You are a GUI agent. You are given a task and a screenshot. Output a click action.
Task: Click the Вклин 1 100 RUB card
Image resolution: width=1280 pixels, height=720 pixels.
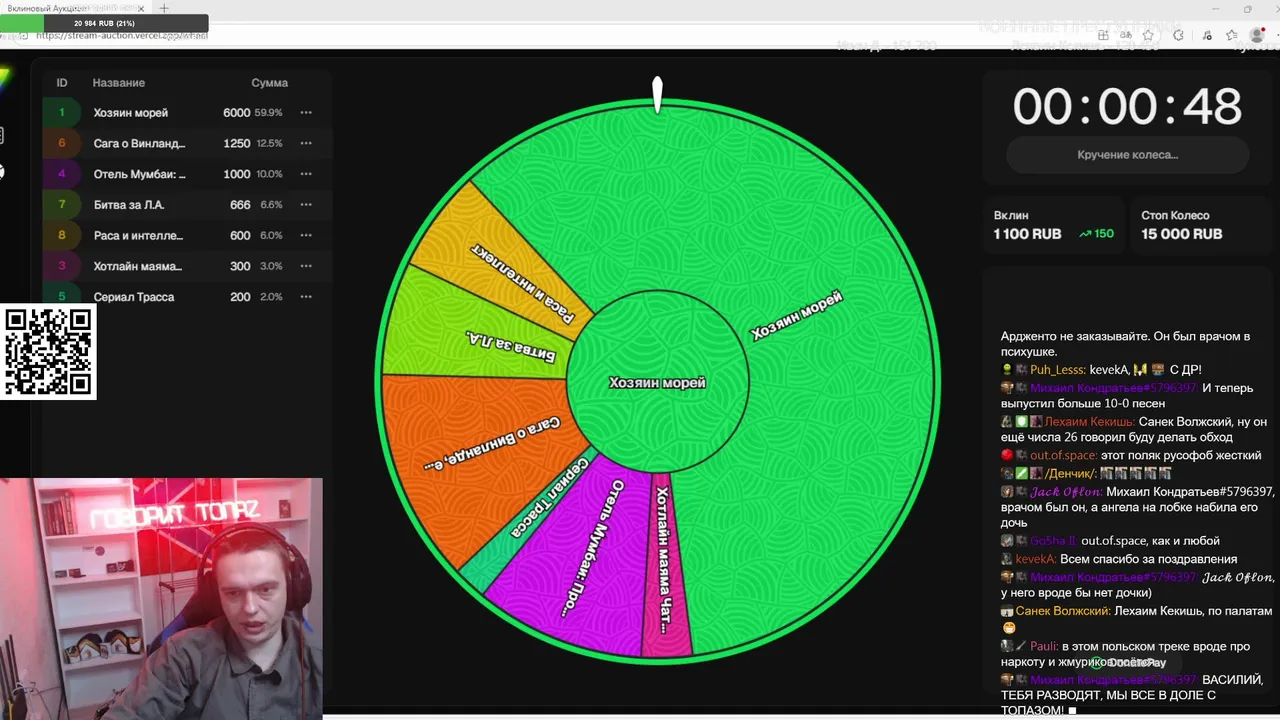point(1054,225)
